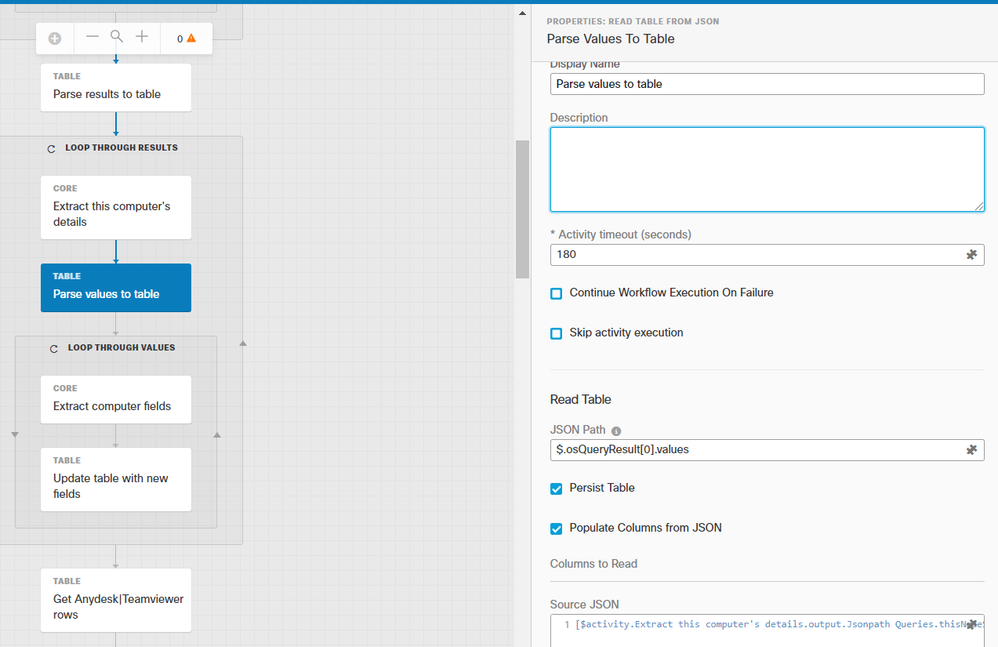Click the Loop Through Results header
Image resolution: width=998 pixels, height=647 pixels.
[122, 148]
